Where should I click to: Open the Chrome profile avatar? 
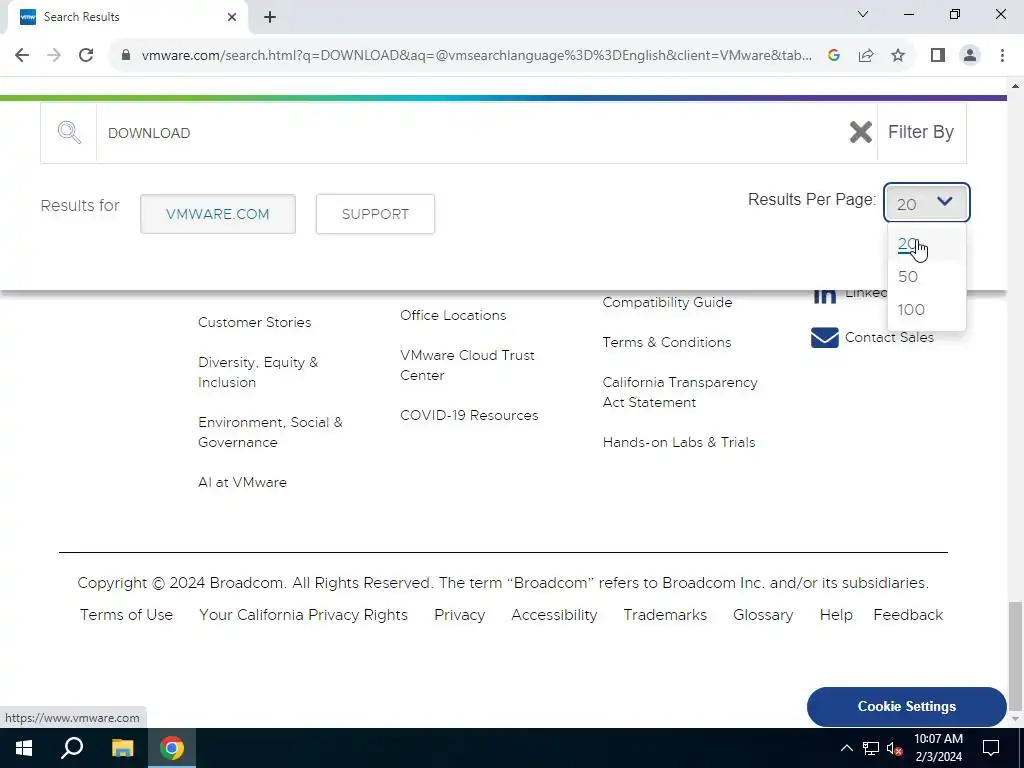[970, 55]
